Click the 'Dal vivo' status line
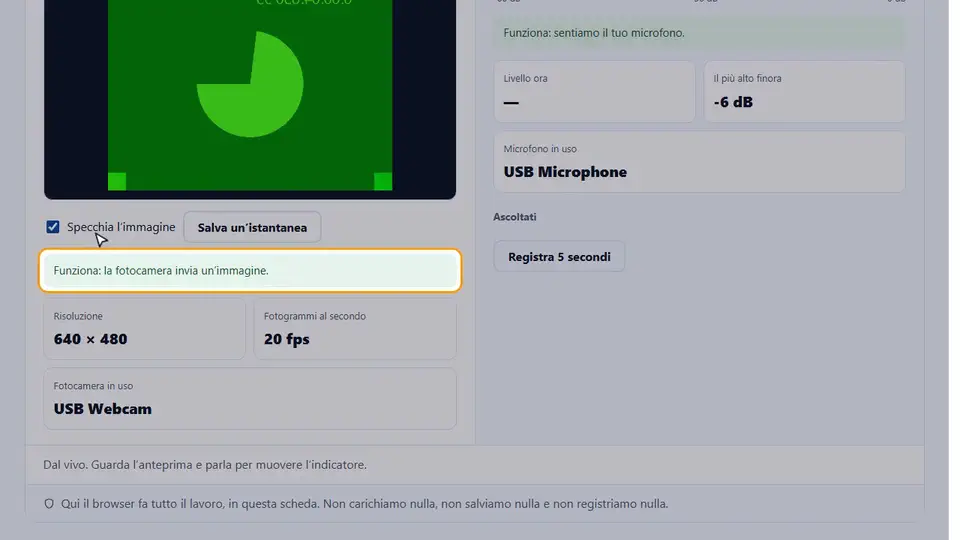 (x=205, y=465)
